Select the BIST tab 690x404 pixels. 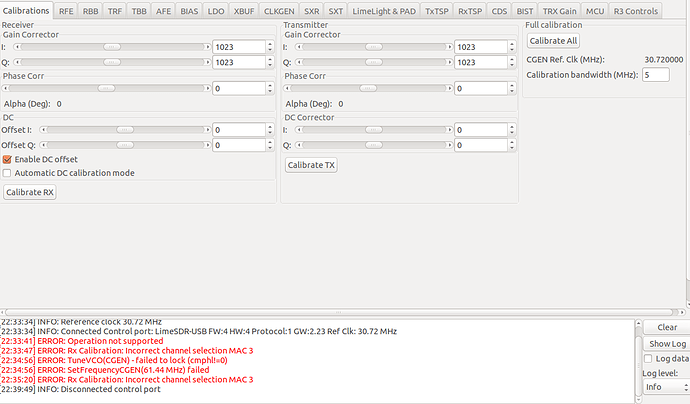[525, 11]
